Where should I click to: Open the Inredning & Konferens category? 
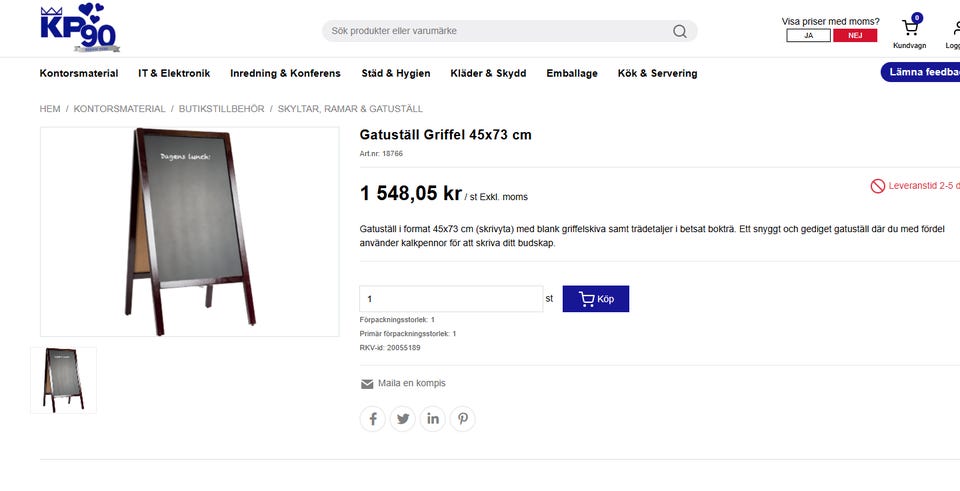(x=285, y=73)
